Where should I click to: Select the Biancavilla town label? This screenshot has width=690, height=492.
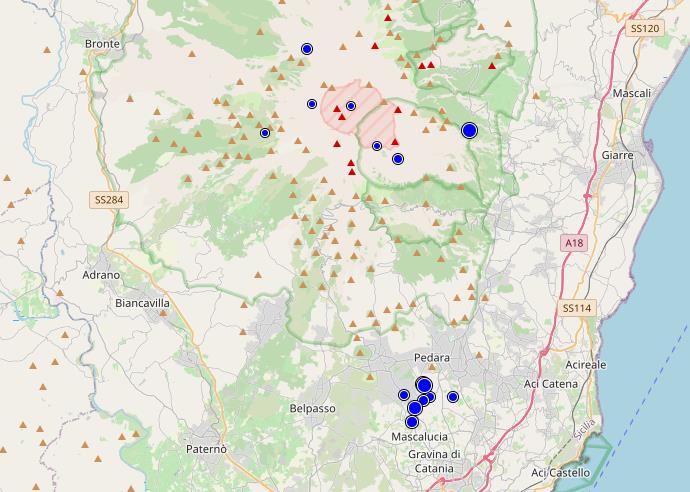click(143, 302)
